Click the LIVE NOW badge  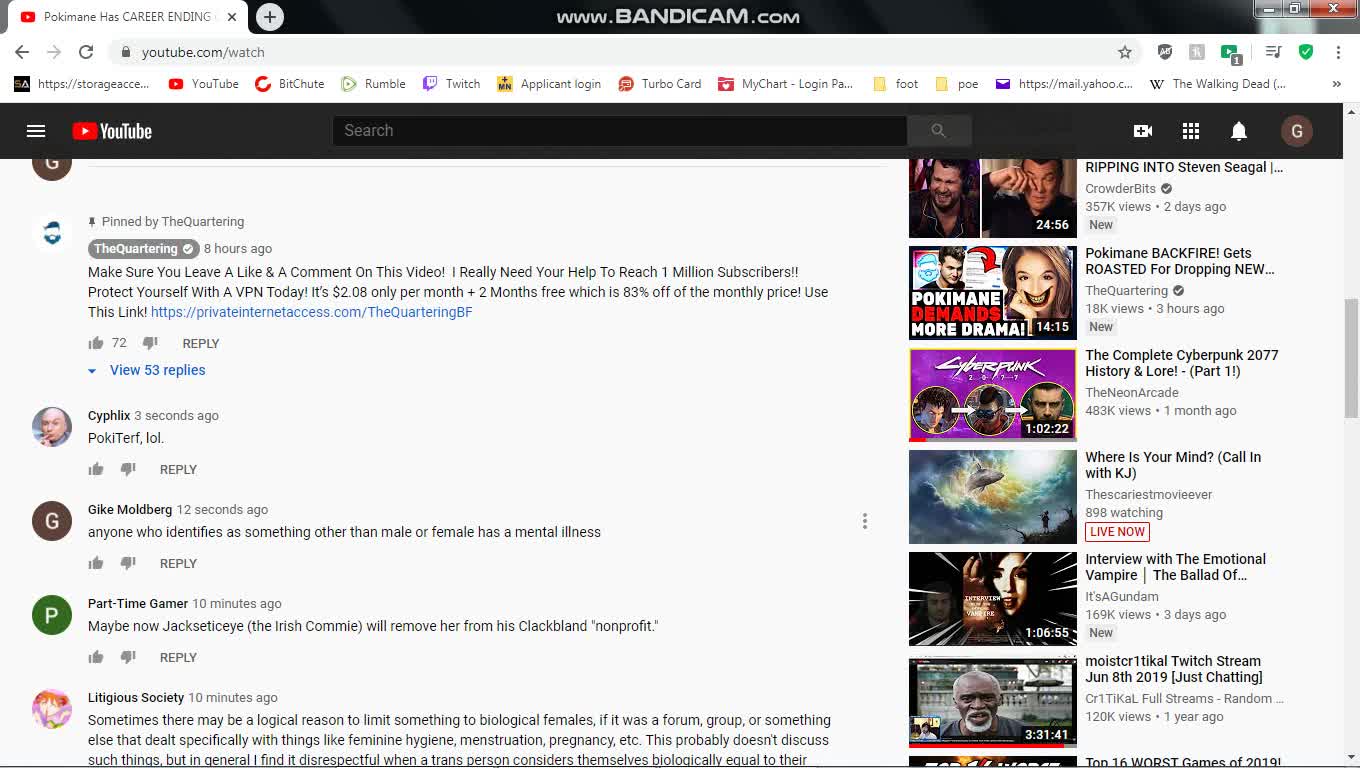coord(1117,532)
